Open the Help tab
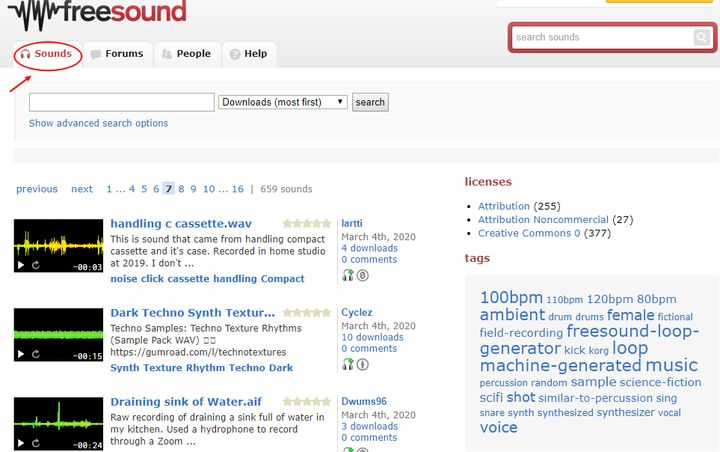720x452 pixels. point(248,54)
